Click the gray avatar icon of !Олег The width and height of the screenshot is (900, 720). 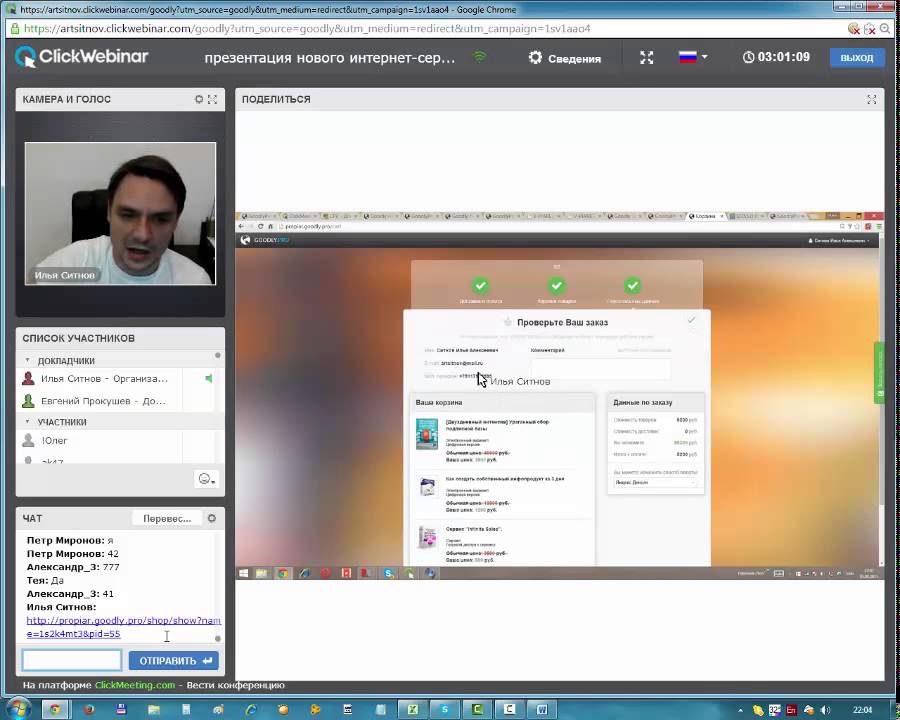pos(28,440)
